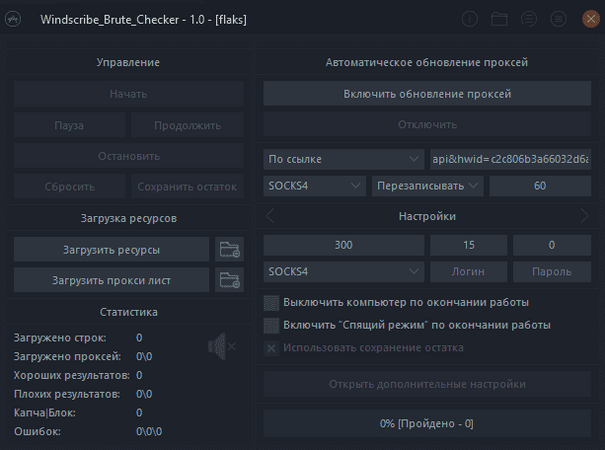The width and height of the screenshot is (605, 450).
Task: Toggle Выключить компьютер по окончании работы checkbox
Action: (x=271, y=303)
